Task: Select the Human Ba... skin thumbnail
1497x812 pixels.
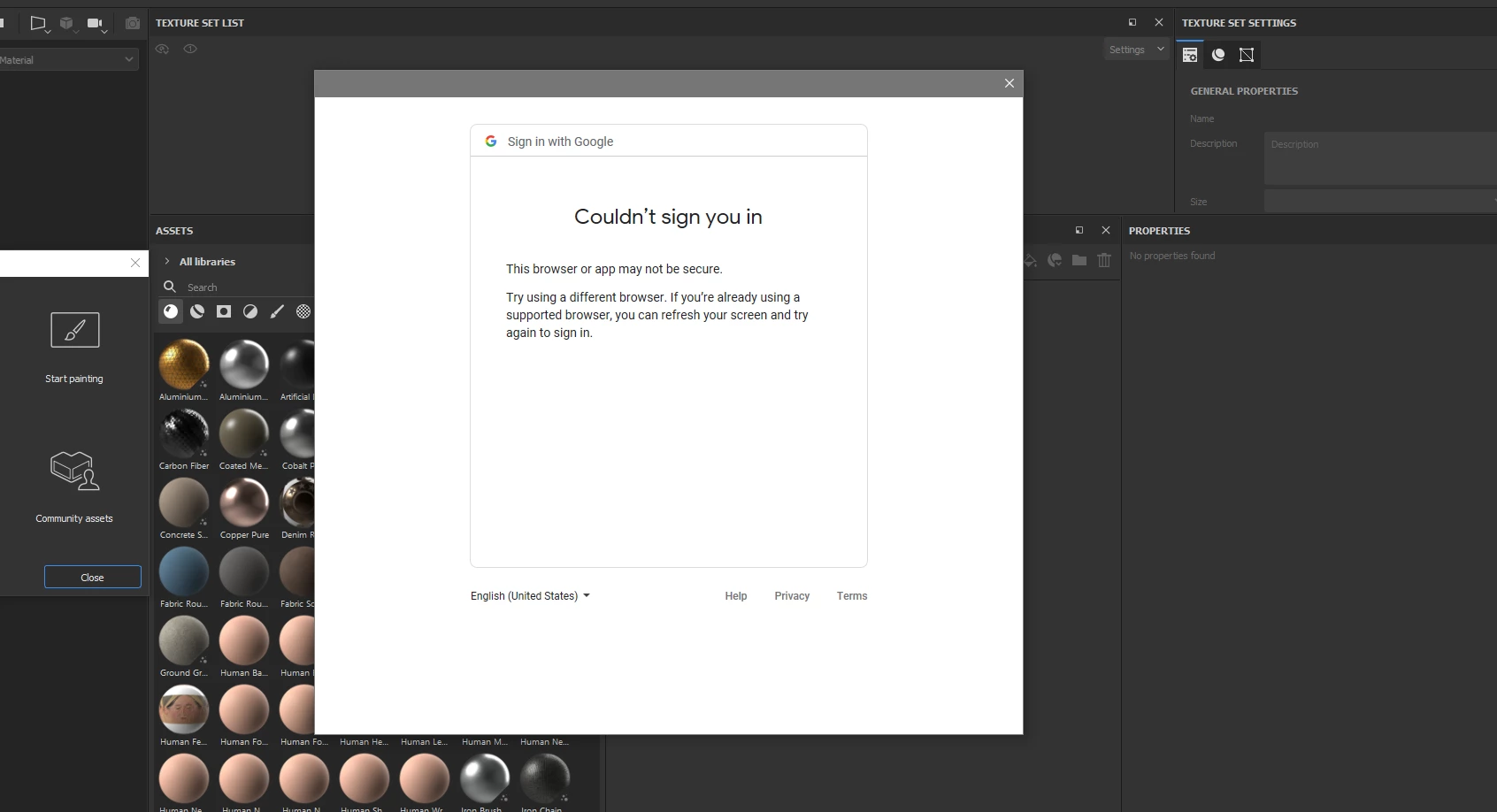Action: tap(244, 640)
